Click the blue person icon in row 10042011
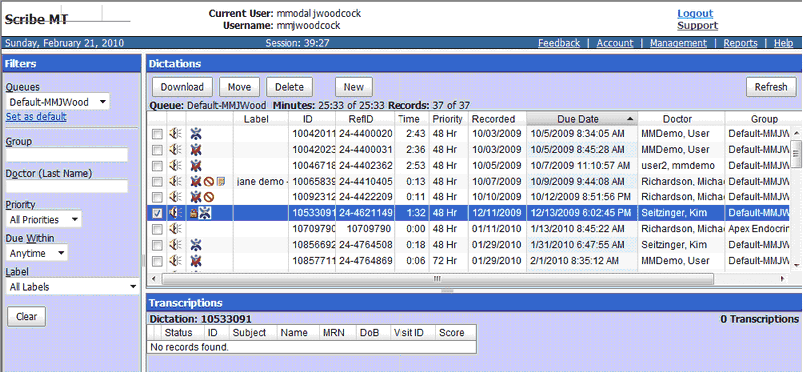This screenshot has width=803, height=373. (x=196, y=134)
